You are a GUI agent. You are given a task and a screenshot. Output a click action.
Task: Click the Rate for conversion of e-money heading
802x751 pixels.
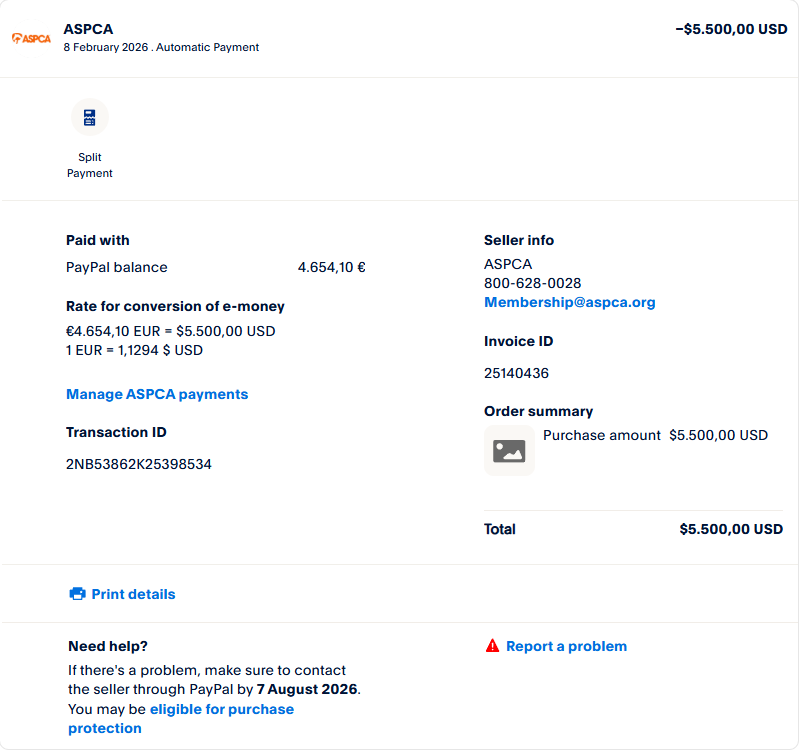click(175, 306)
